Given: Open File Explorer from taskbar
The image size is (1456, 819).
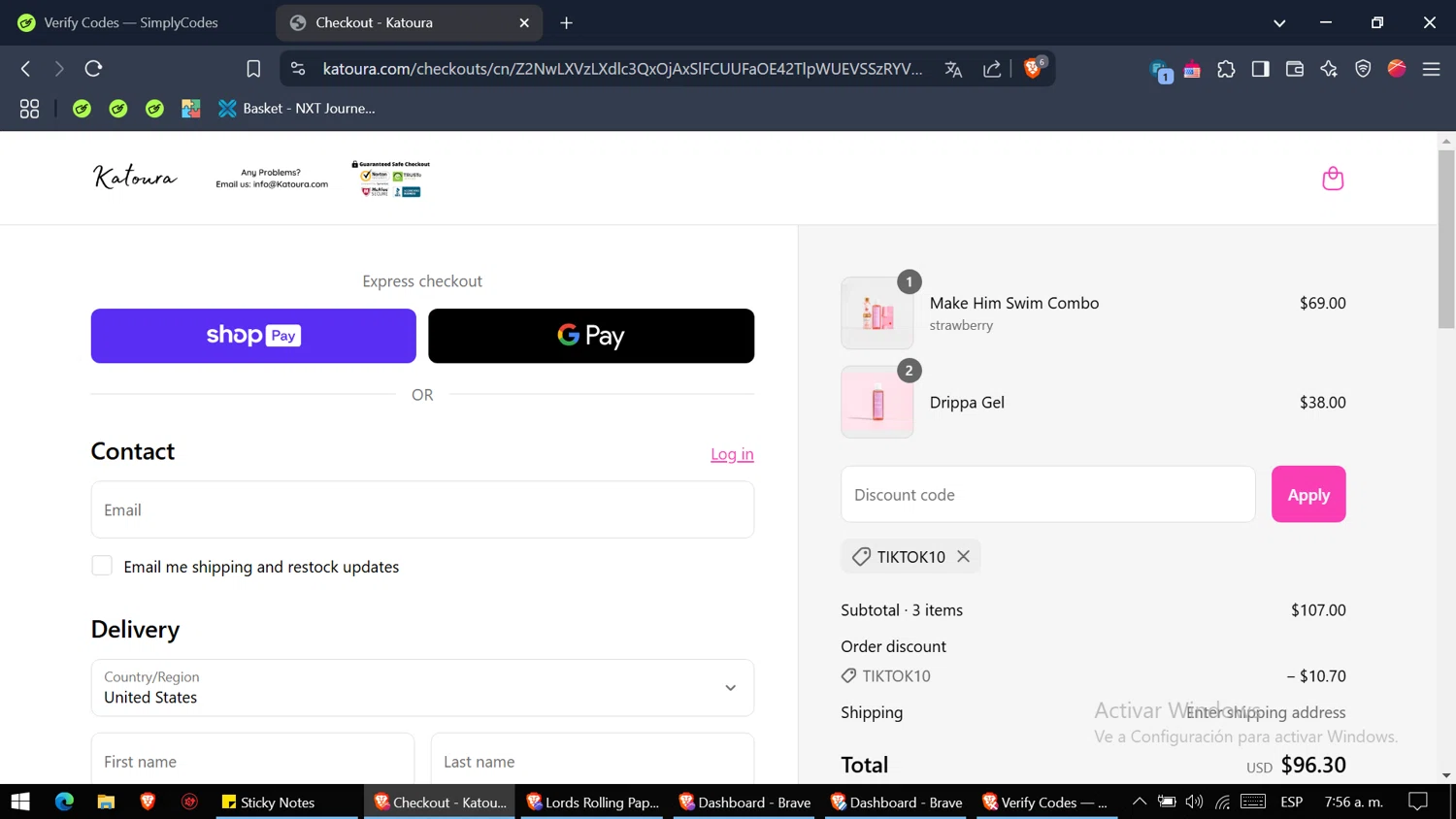Looking at the screenshot, I should pyautogui.click(x=106, y=802).
